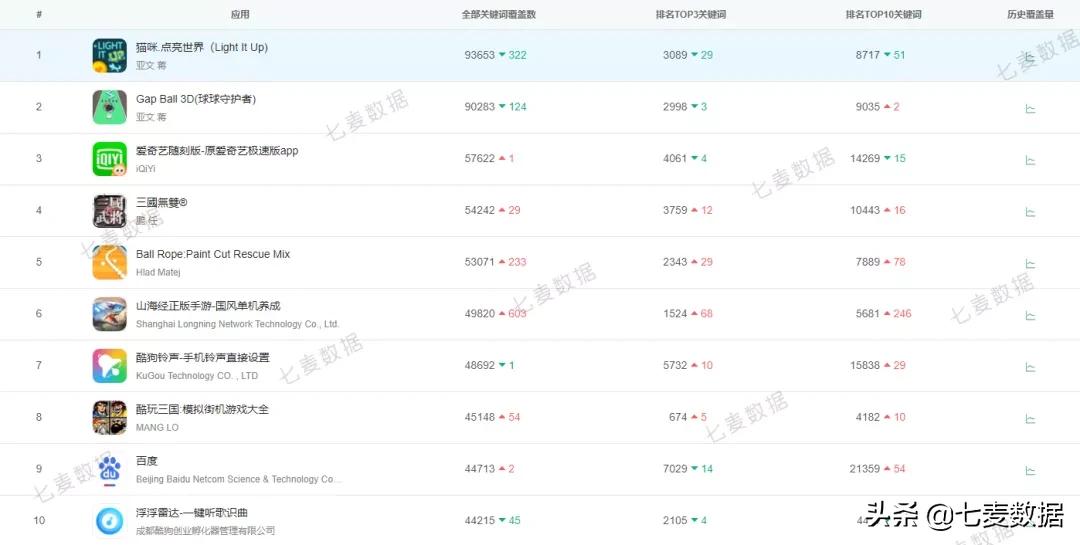Image resolution: width=1080 pixels, height=545 pixels.
Task: Sort by 排名TOP10关键词 column header
Action: 884,14
